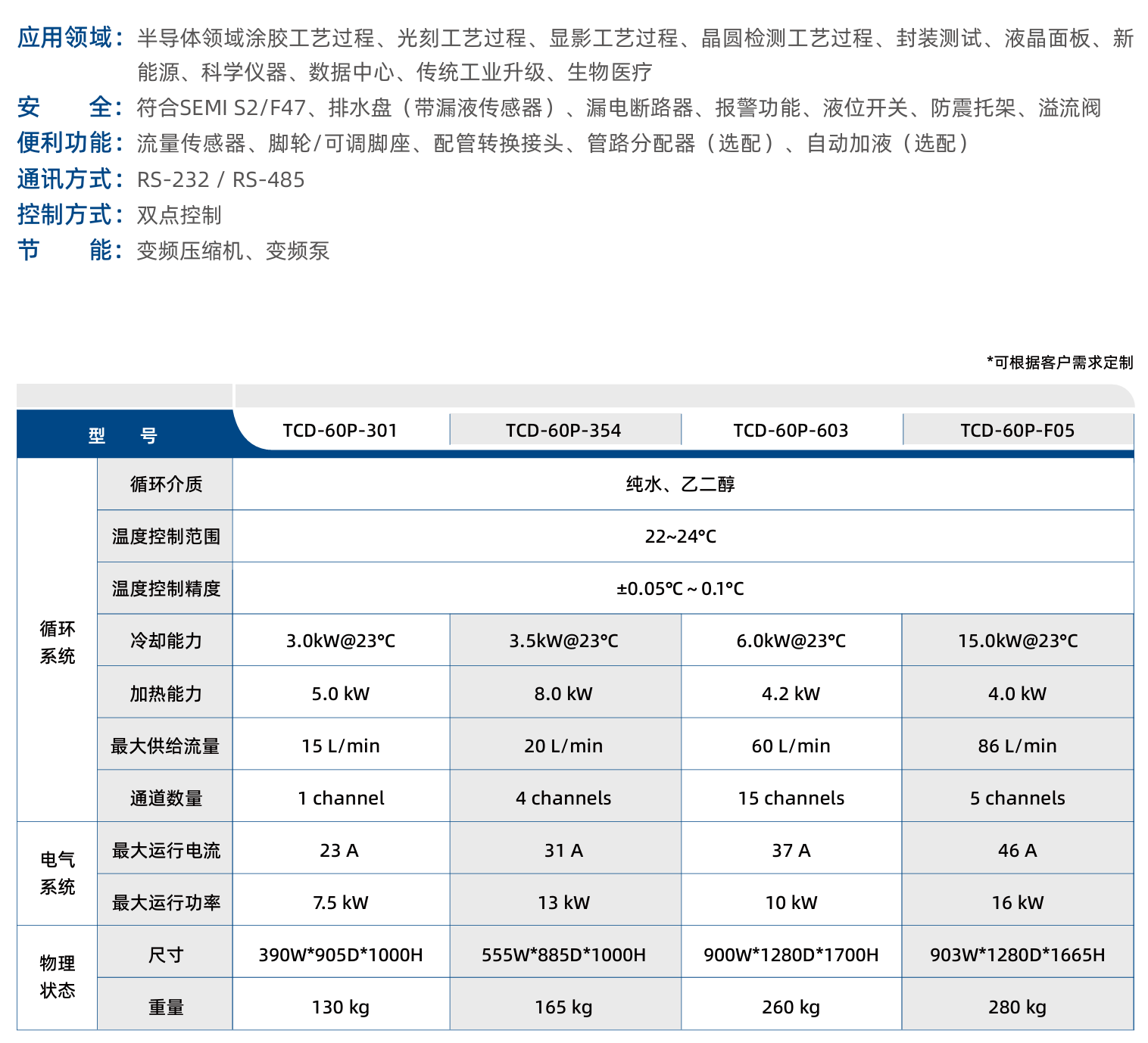Click the 型号 header cell

[123, 435]
